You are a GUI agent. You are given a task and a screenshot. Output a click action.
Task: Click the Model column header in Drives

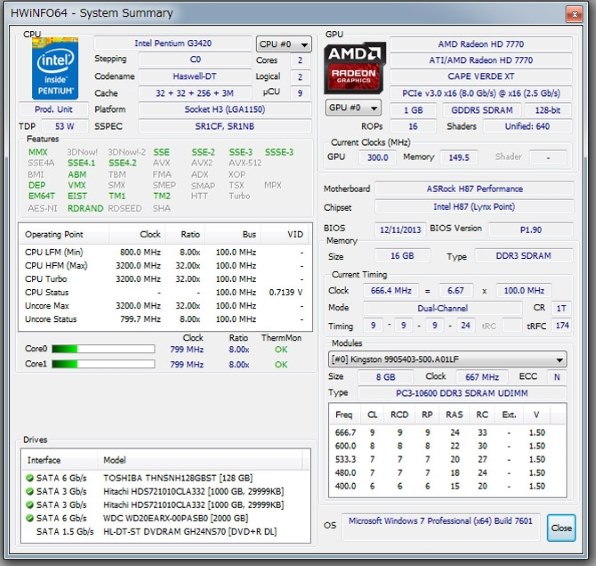point(200,460)
